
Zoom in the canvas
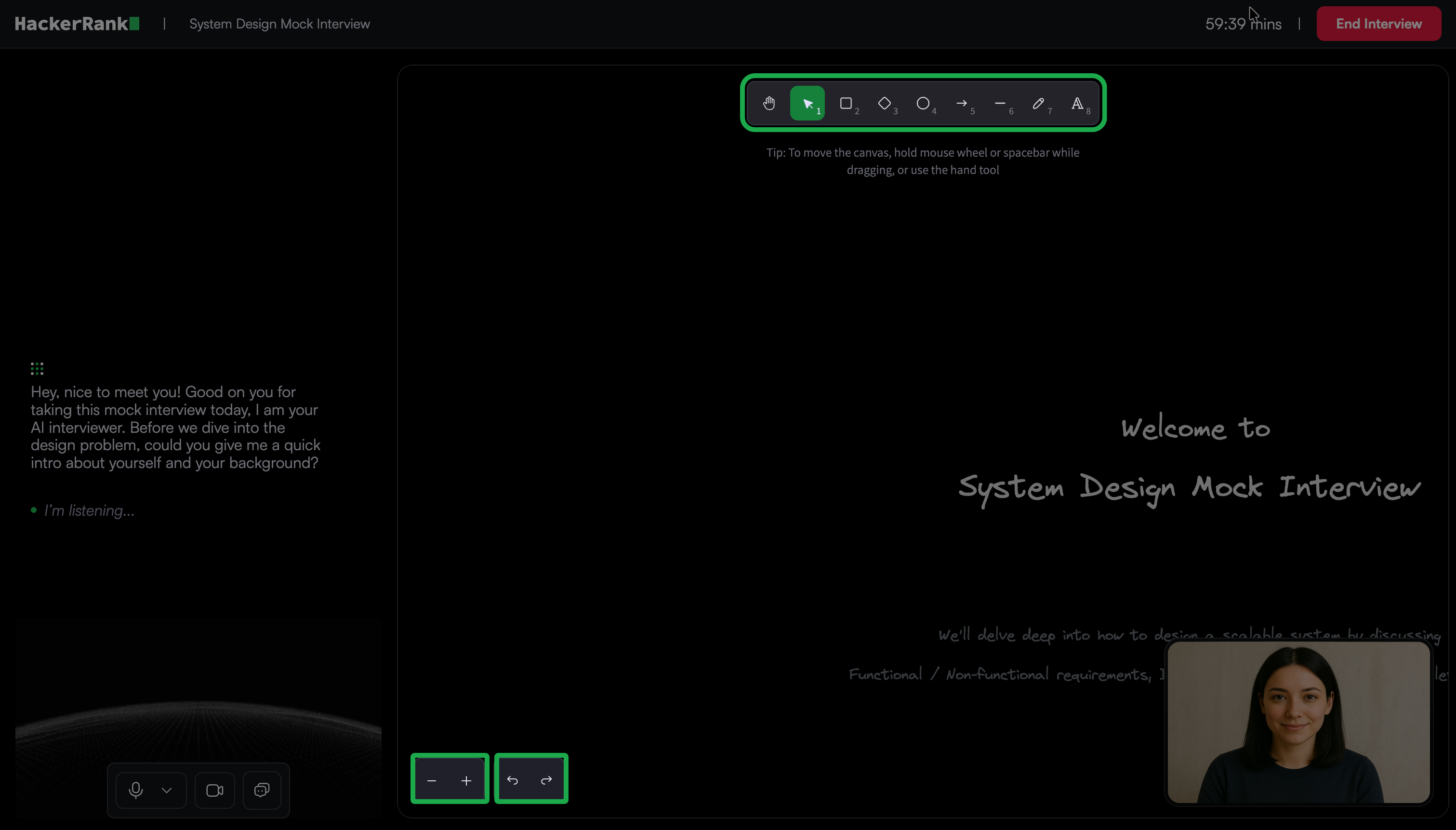(x=466, y=780)
